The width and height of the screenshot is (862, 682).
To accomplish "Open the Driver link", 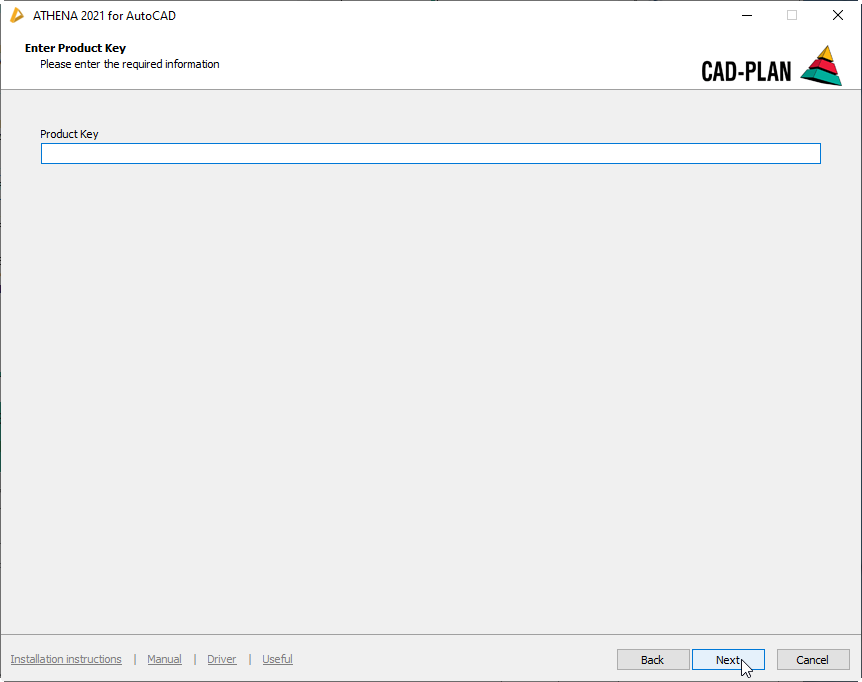I will 222,659.
